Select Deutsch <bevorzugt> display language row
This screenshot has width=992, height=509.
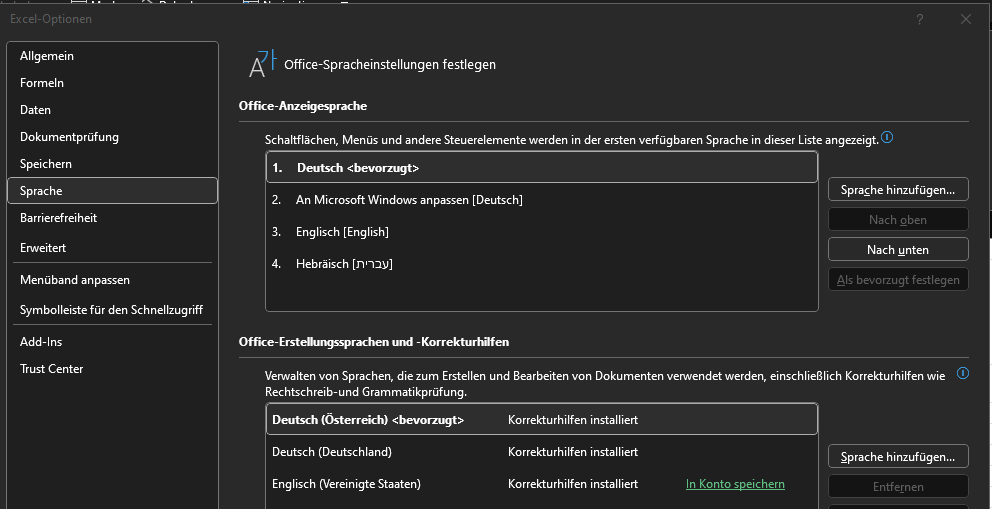pos(542,168)
